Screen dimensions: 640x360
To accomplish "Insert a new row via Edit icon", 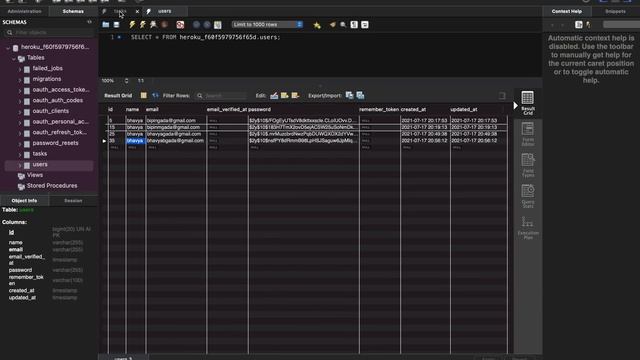I will 284,96.
